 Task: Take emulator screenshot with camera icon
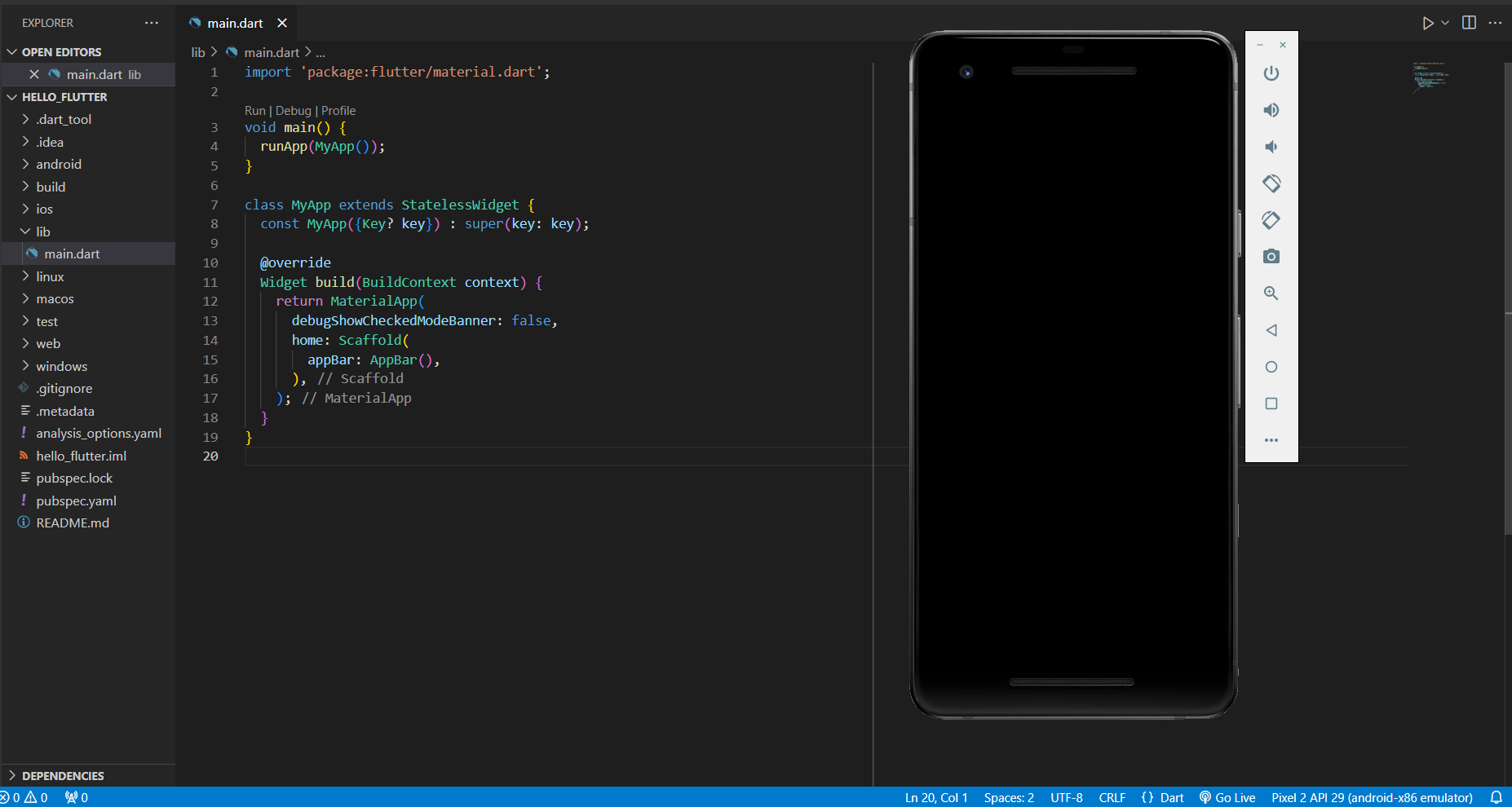[x=1271, y=257]
